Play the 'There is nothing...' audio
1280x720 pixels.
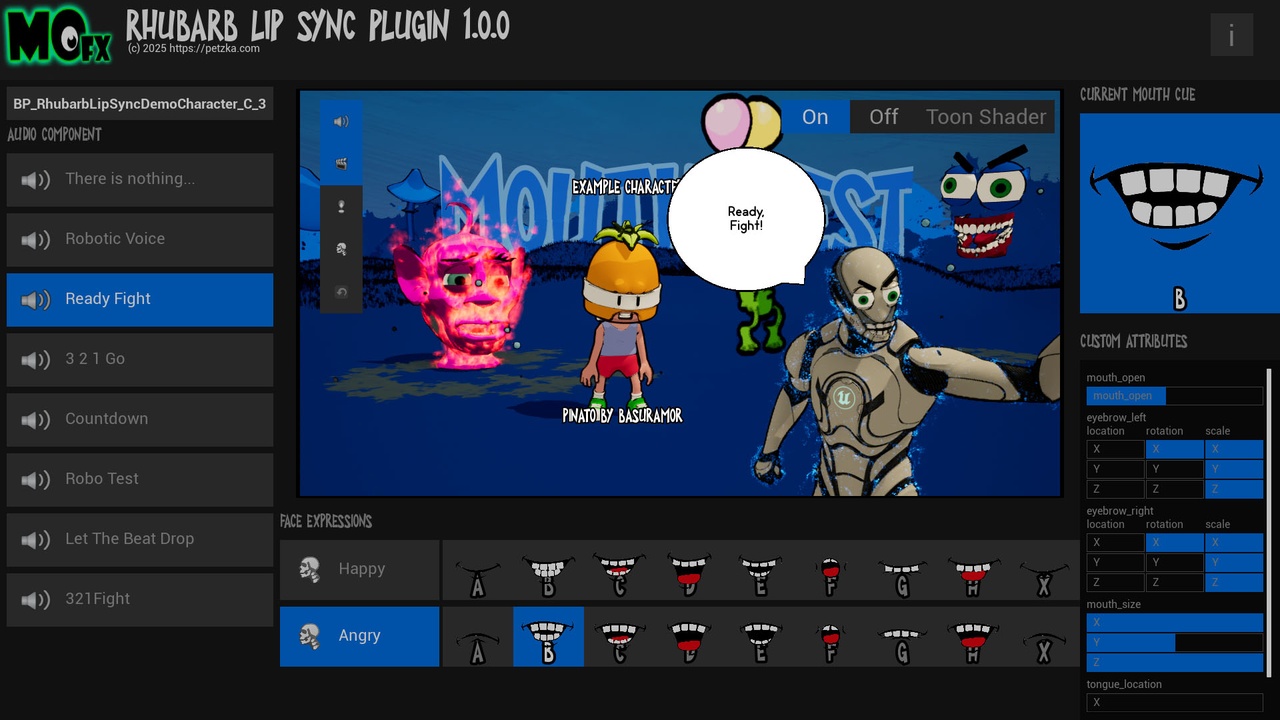point(140,180)
